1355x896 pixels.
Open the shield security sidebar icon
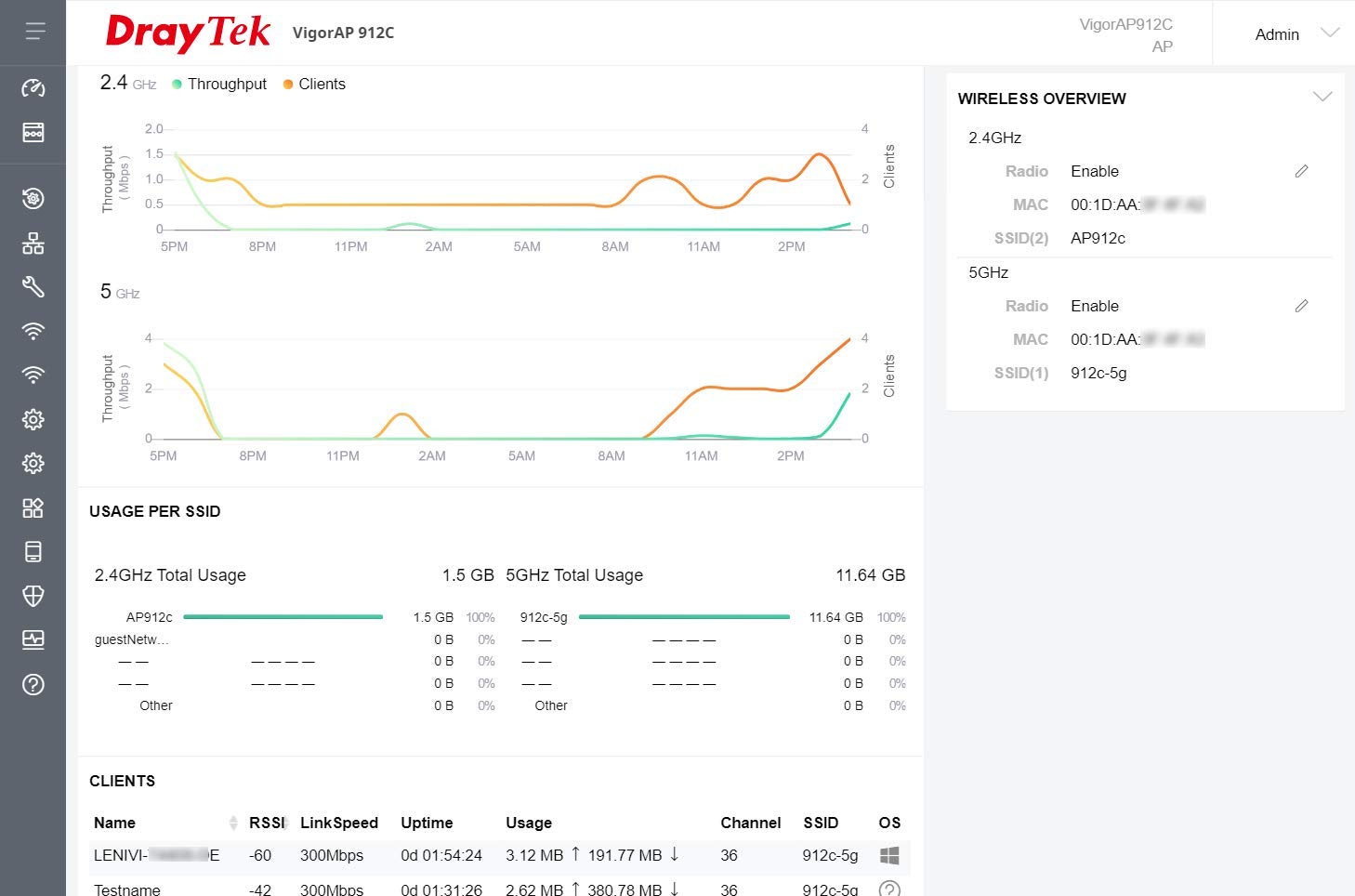[33, 596]
